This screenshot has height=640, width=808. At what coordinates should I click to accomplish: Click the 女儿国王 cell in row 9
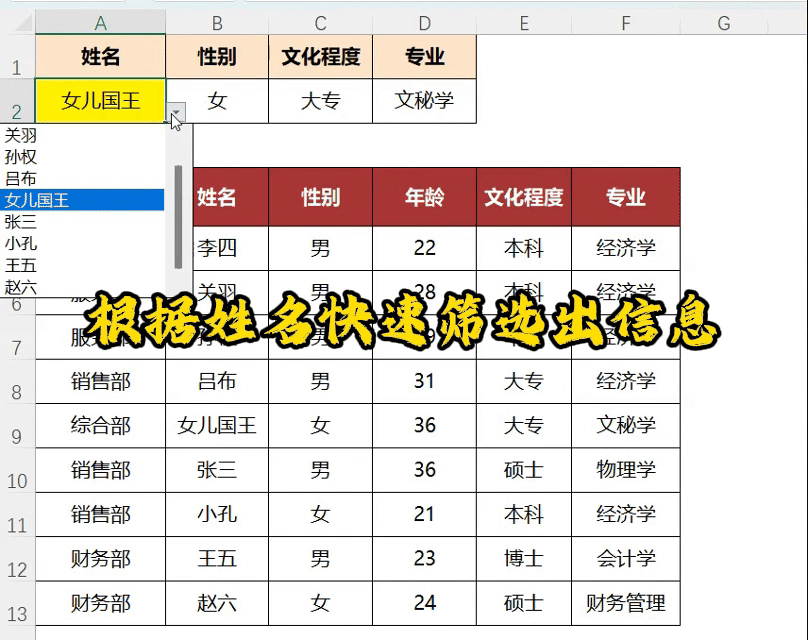pos(217,426)
